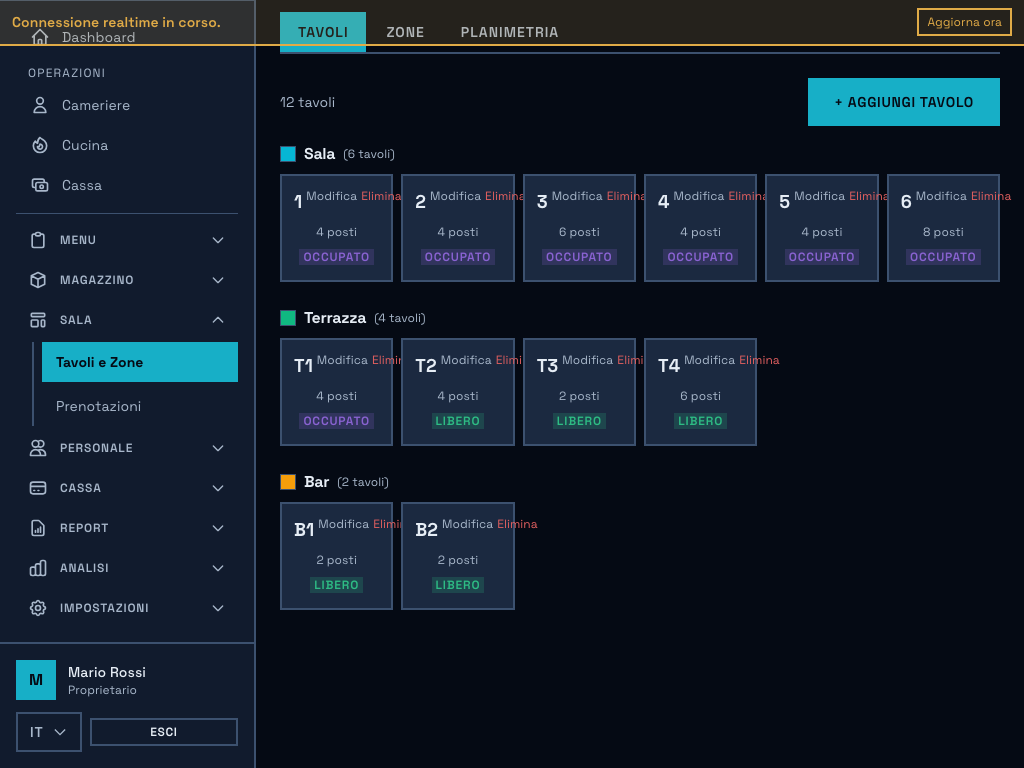
Task: Click the Aggiungi Tavolo button
Action: coord(903,102)
